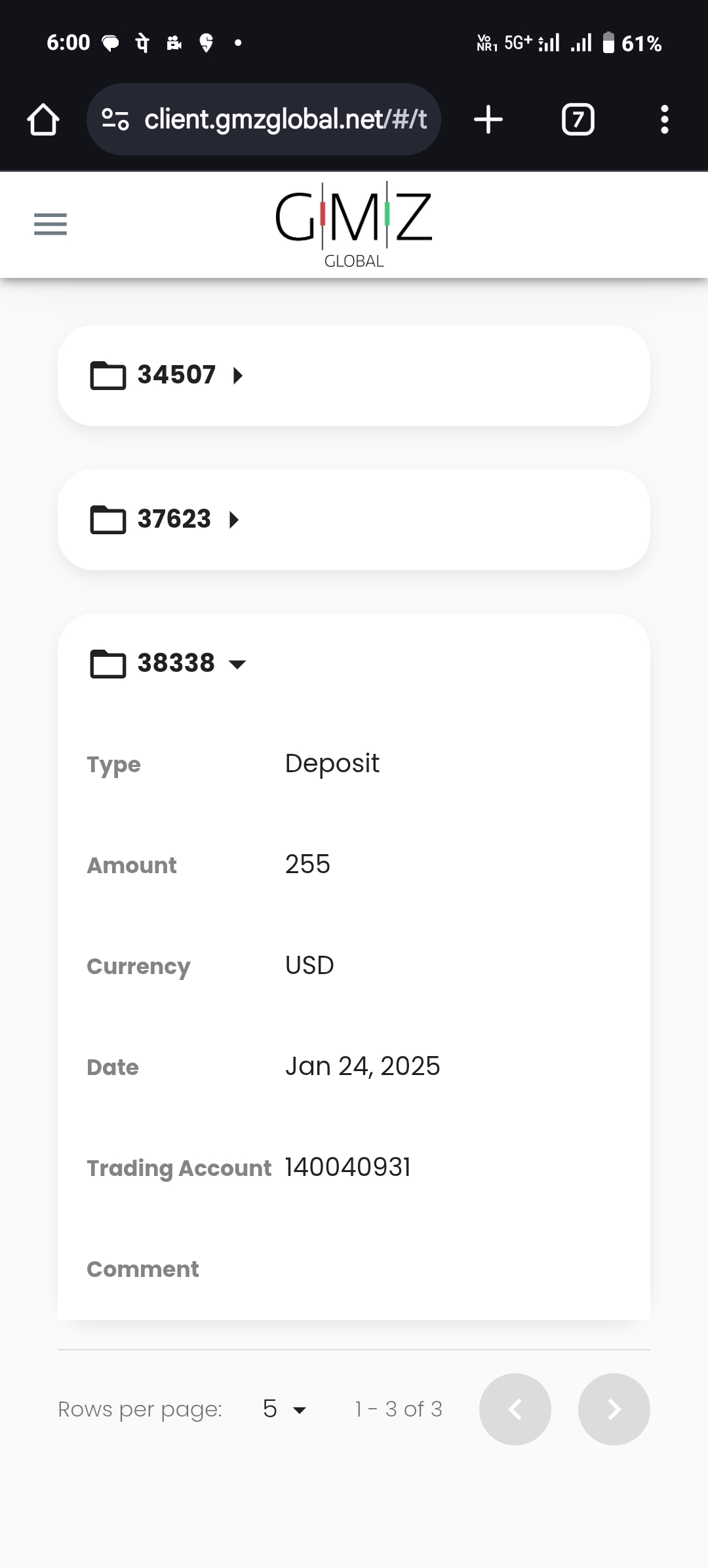
Task: Open Chrome three-dot overflow menu
Action: click(x=664, y=120)
